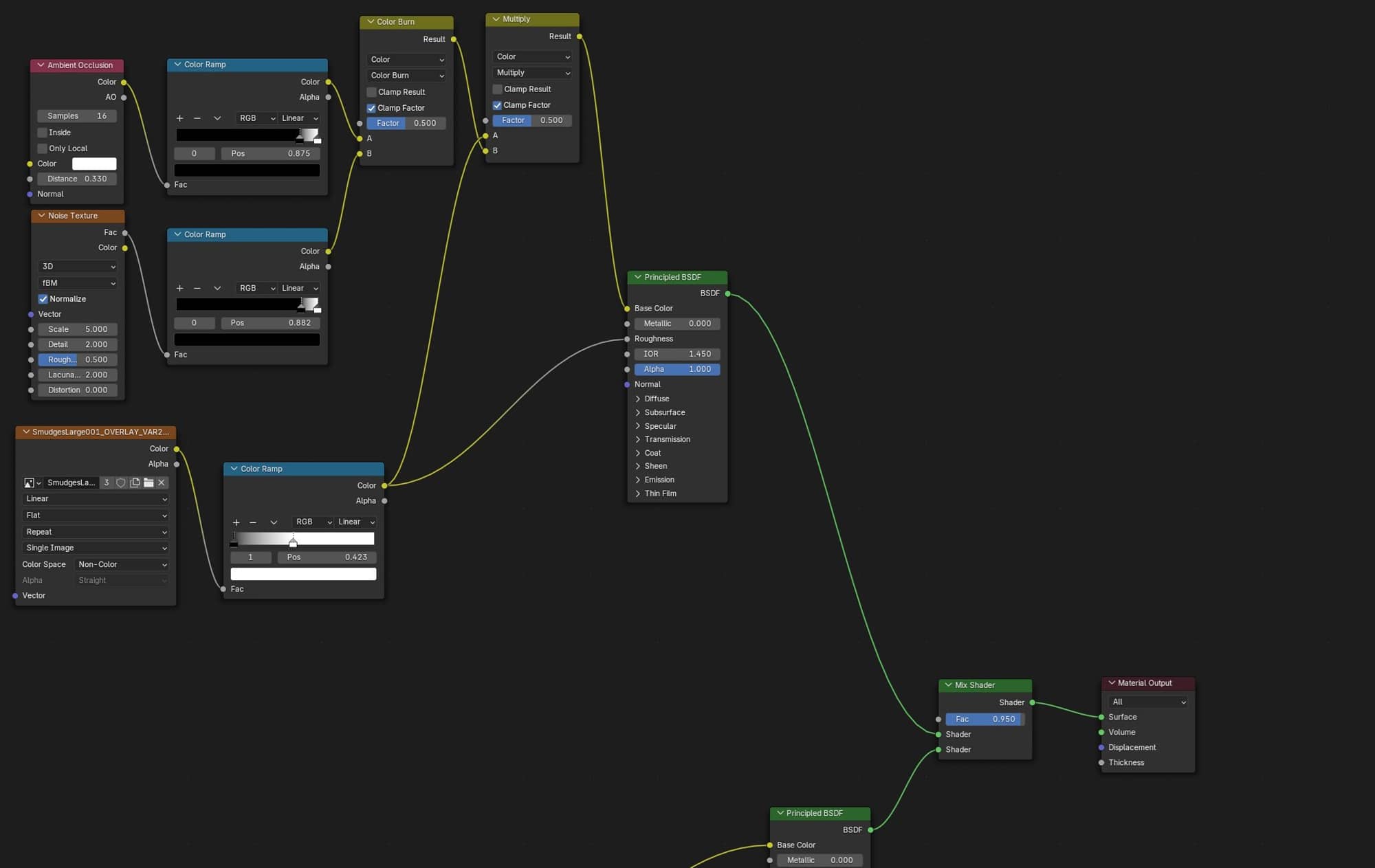Click the Mix Shader Fac slider
1375x868 pixels.
pos(984,720)
